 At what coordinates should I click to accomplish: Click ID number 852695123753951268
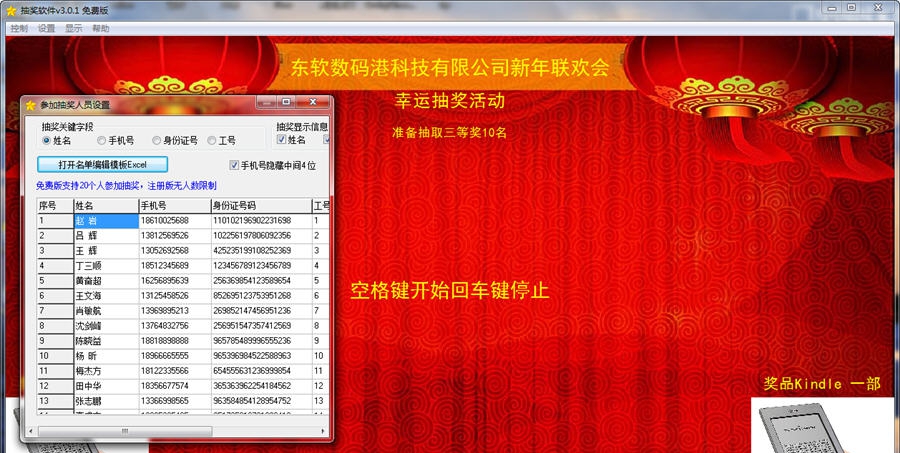point(262,296)
